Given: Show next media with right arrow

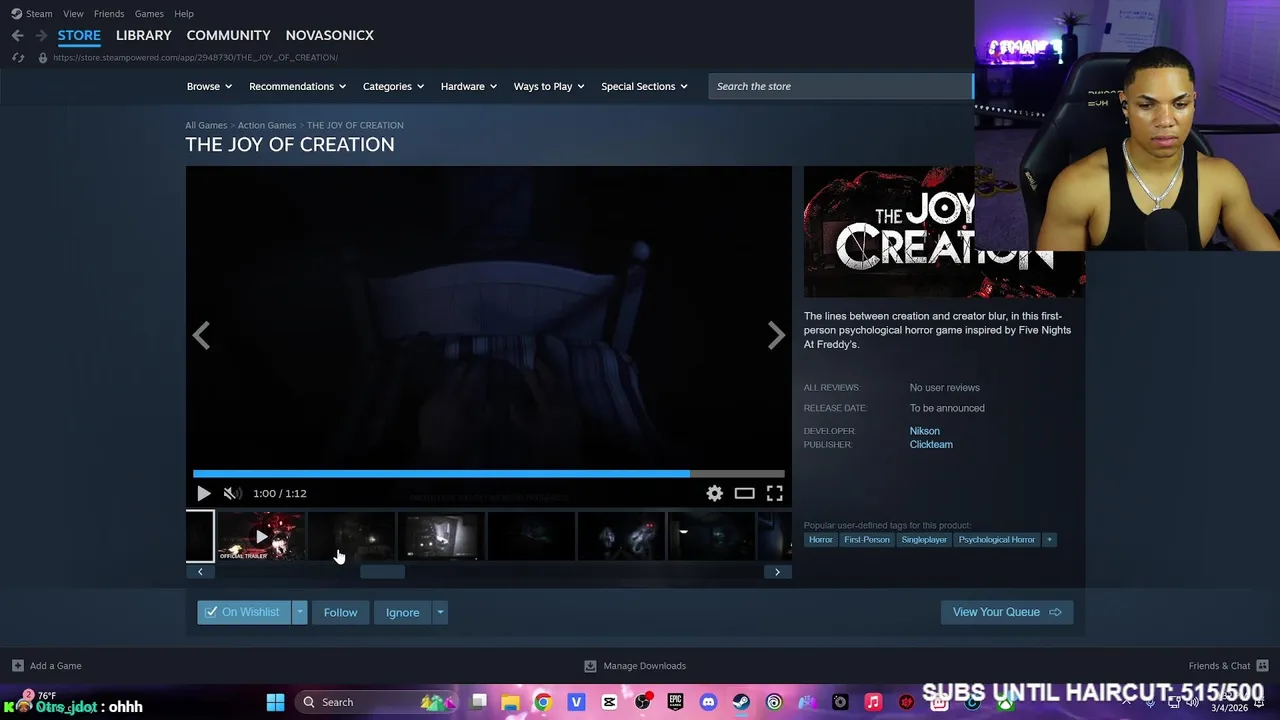Looking at the screenshot, I should pos(776,336).
